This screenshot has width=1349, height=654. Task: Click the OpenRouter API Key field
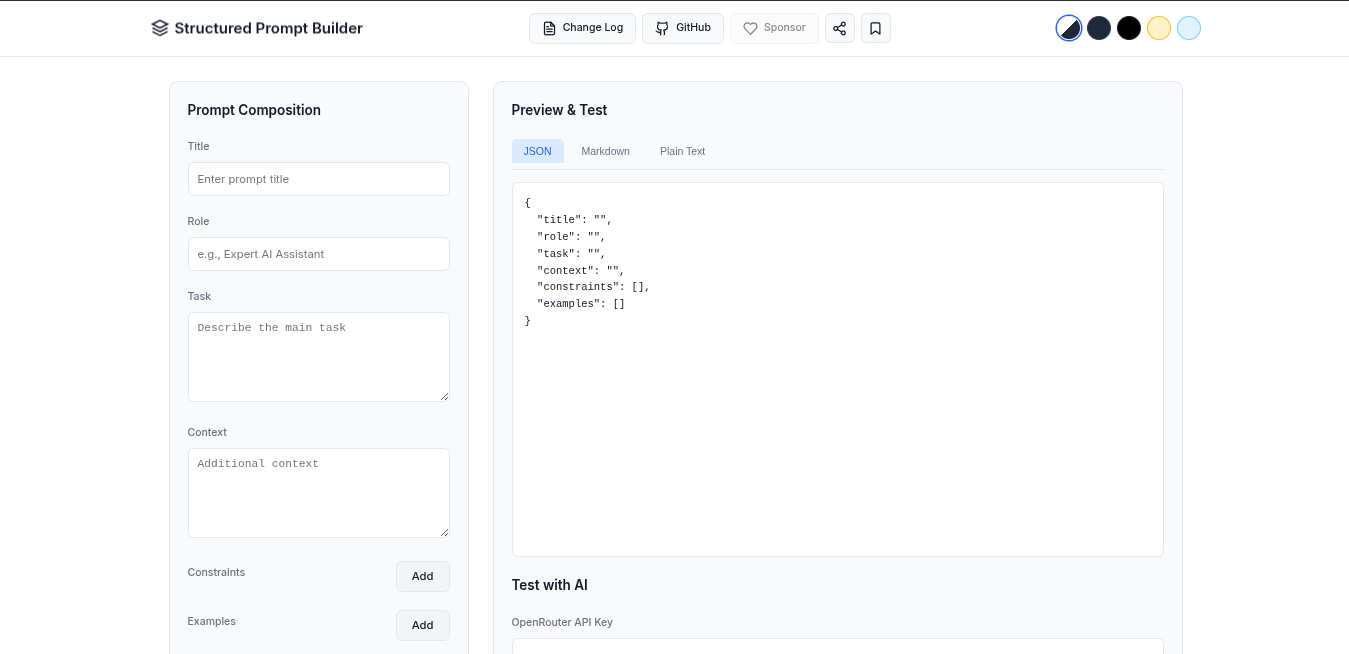point(837,650)
